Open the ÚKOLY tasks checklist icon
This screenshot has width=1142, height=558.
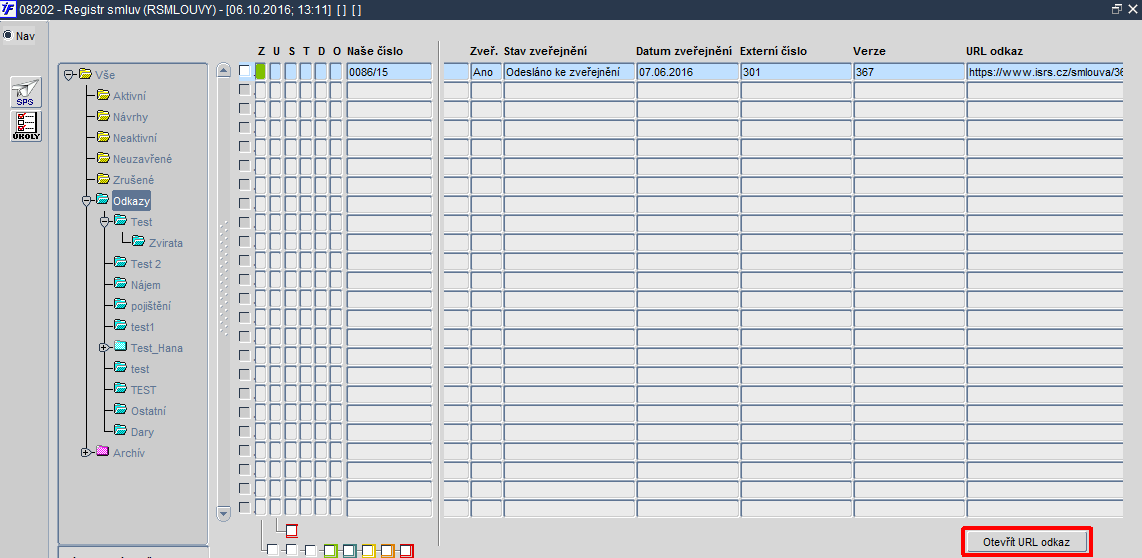coord(25,126)
